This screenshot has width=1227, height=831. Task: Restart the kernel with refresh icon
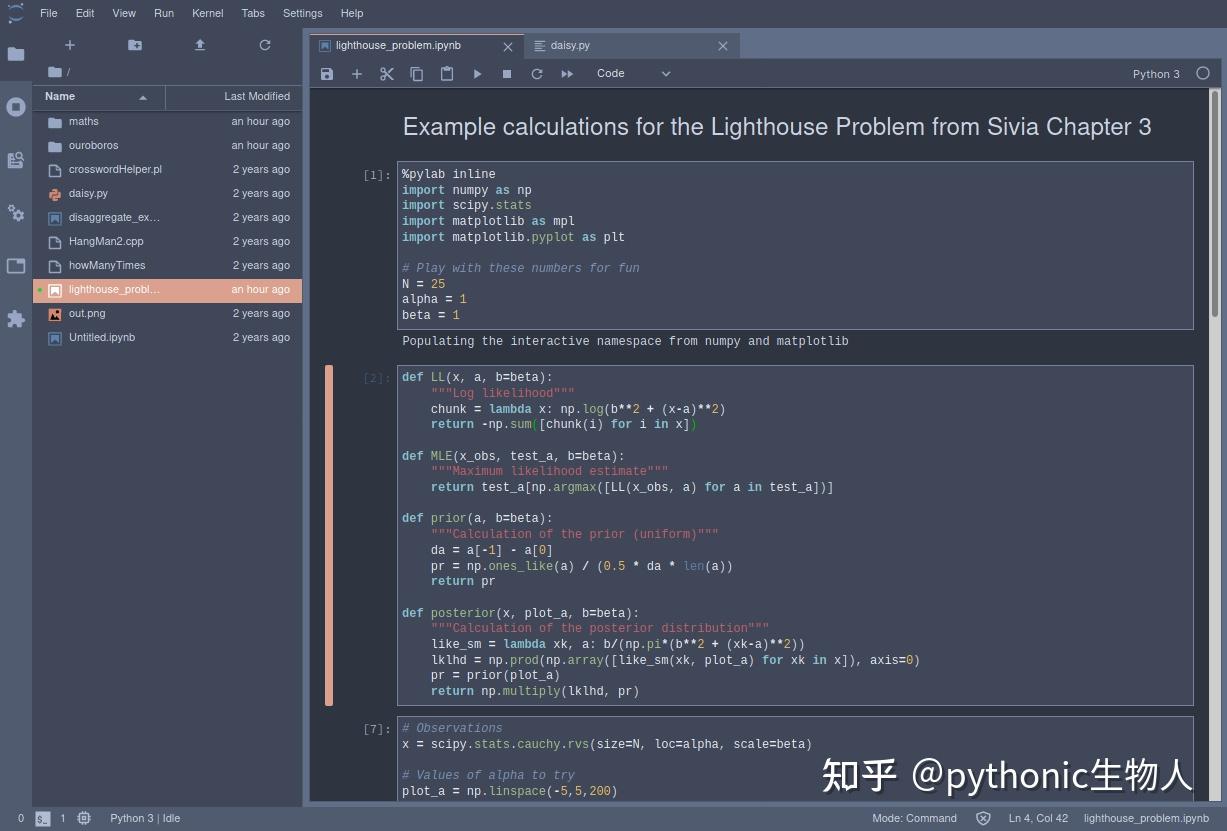coord(537,73)
